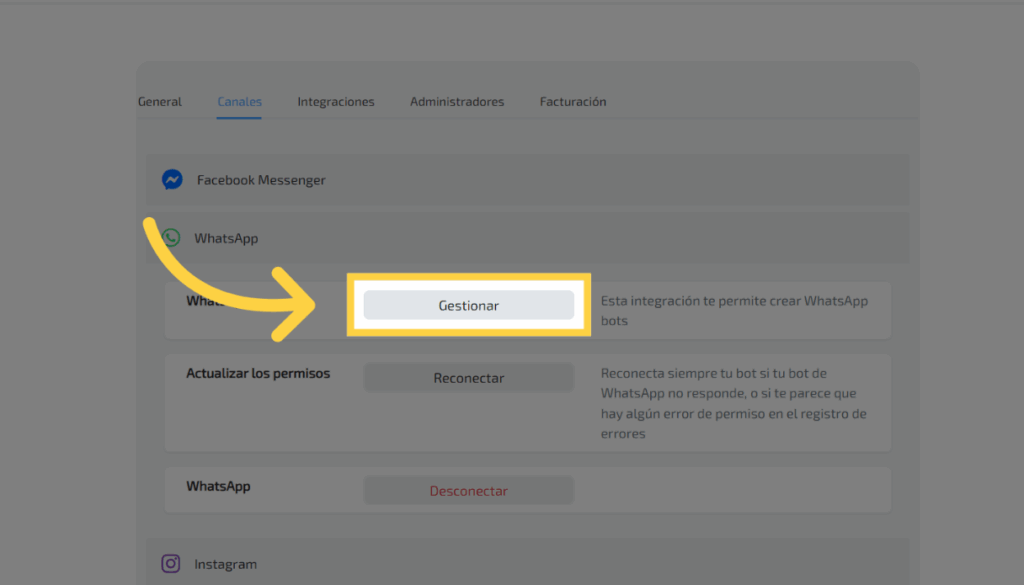Click the WhatsApp label beside Desconectar
The image size is (1024, 585).
pos(218,487)
